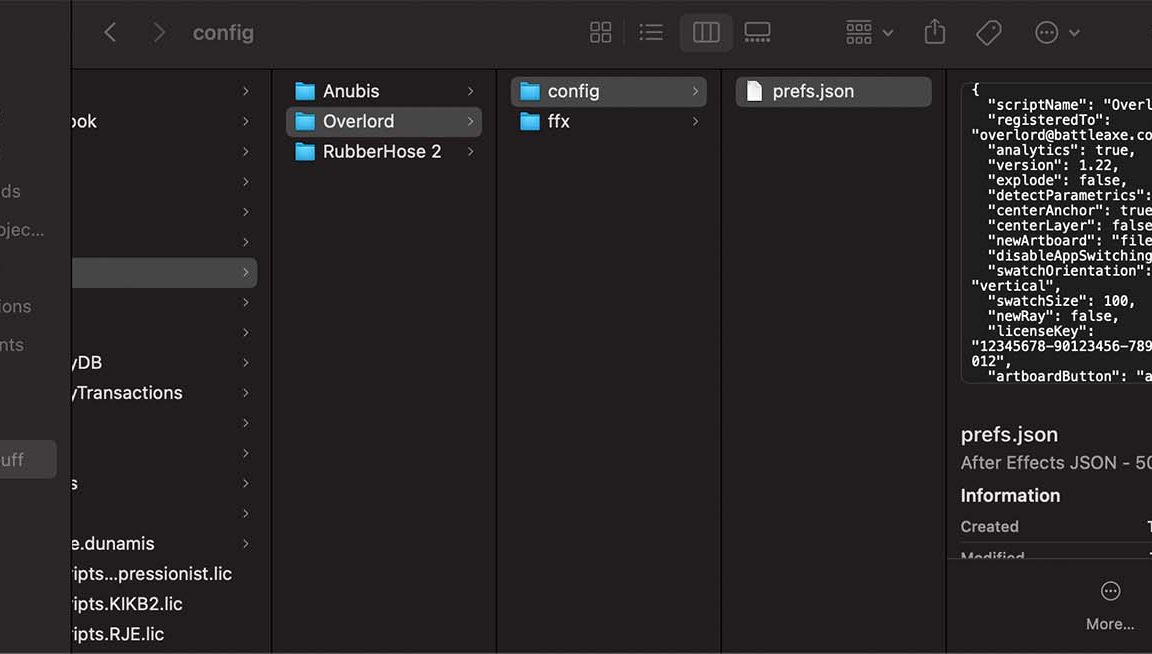Expand the Overlord folder chevron
The width and height of the screenshot is (1152, 654).
[470, 122]
